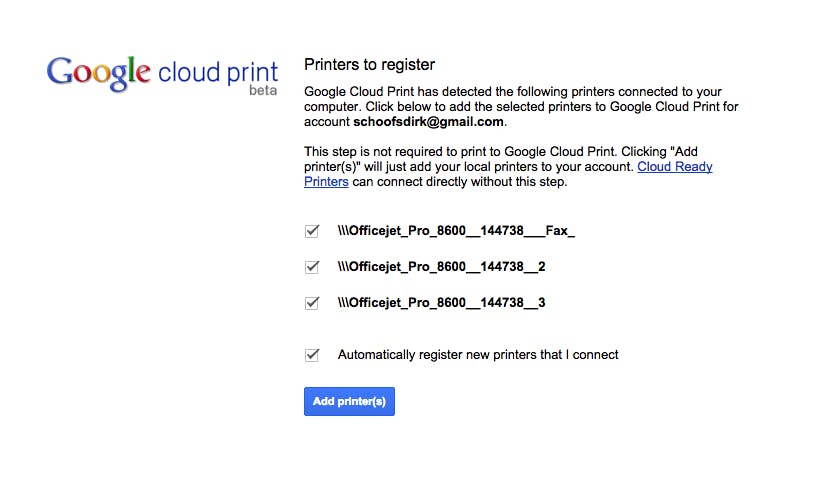This screenshot has width=819, height=490.
Task: Click the Officejet_Pro_8600__144738__2 printer label
Action: pyautogui.click(x=441, y=267)
